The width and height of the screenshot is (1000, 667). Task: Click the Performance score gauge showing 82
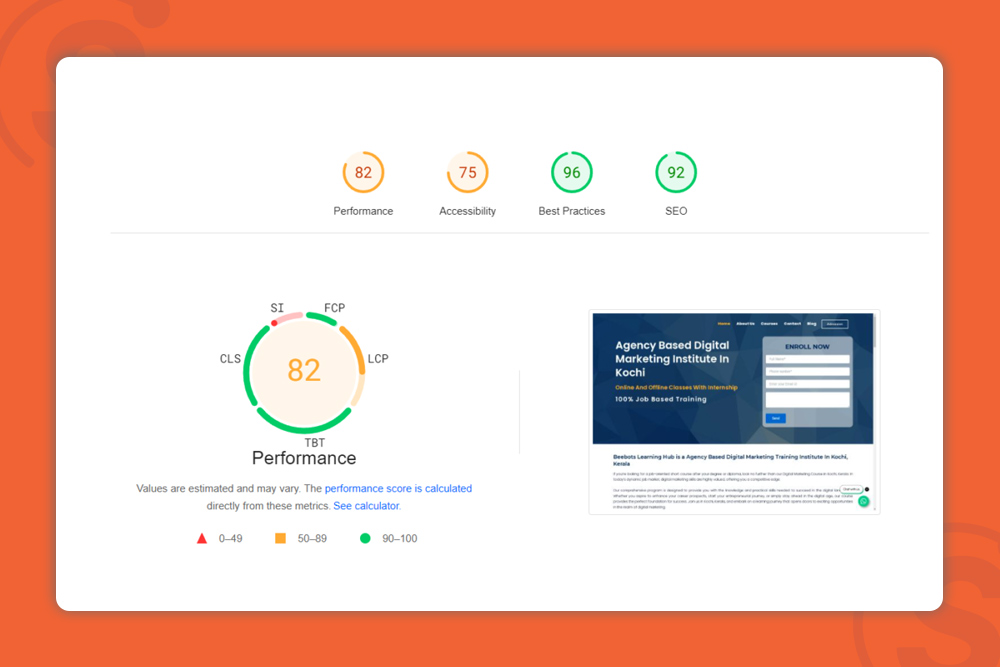[x=363, y=172]
